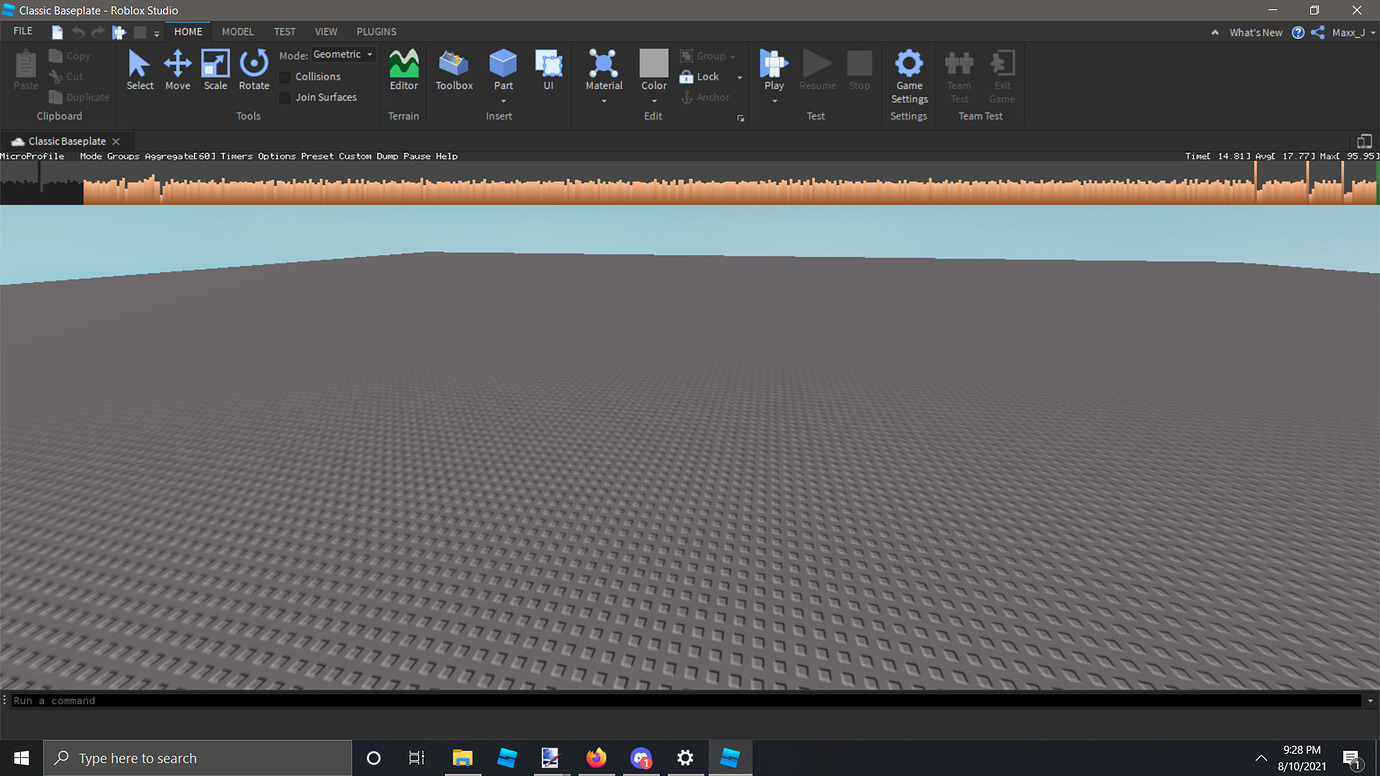Screen dimensions: 1380x776
Task: Open the Terrain Editor
Action: [x=403, y=70]
